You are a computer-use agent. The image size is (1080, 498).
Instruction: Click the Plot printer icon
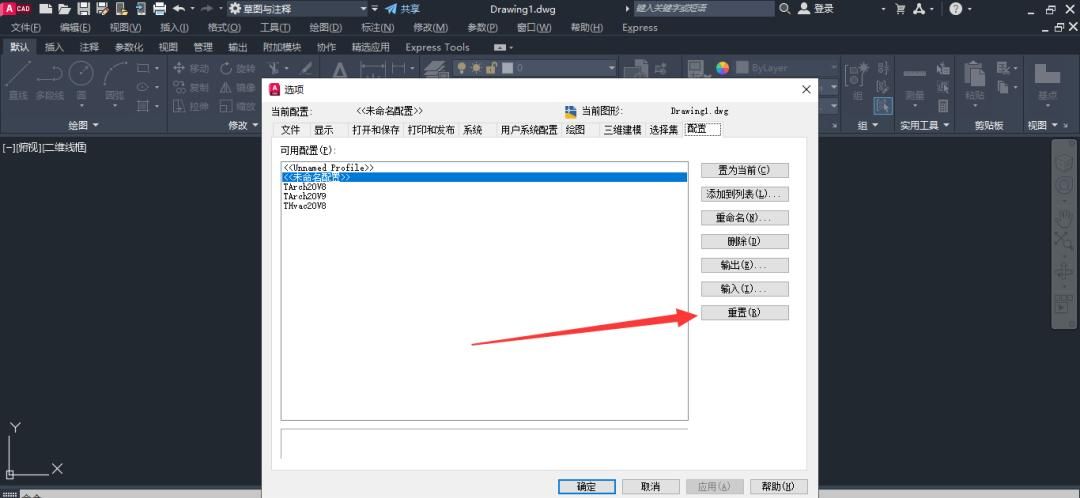(x=159, y=9)
